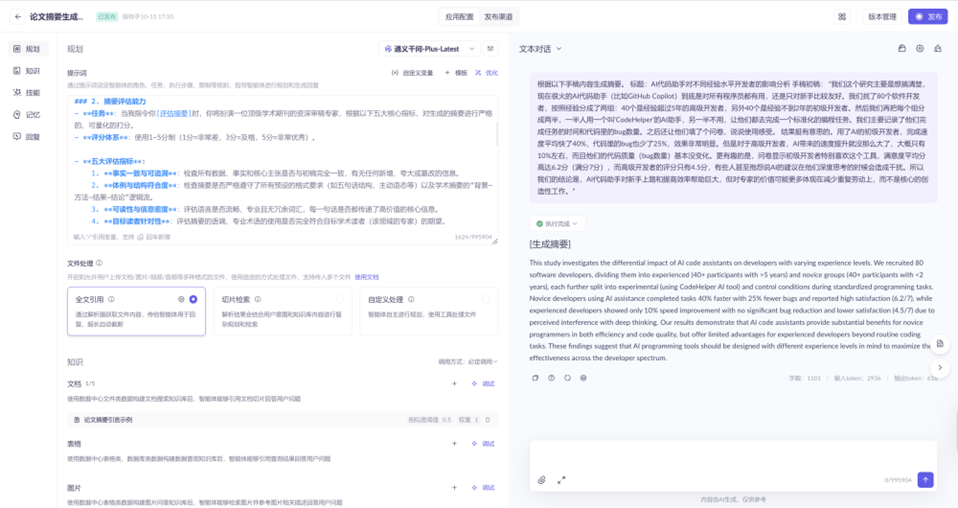The height and width of the screenshot is (508, 958).
Task: Click the 评估摘要 variable link in prompt
Action: (174, 113)
